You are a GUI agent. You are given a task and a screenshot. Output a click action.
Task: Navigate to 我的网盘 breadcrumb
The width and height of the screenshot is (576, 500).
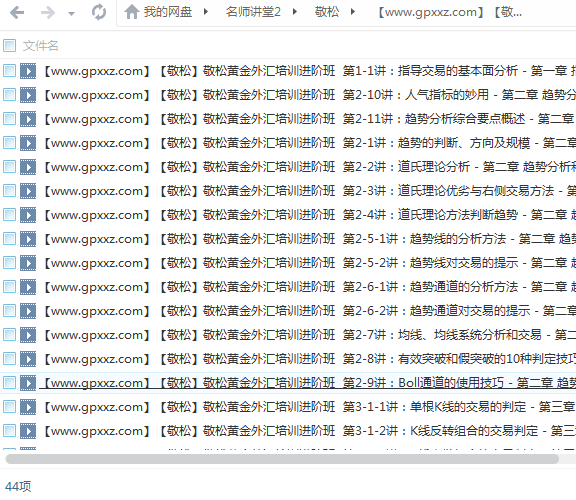coord(168,12)
